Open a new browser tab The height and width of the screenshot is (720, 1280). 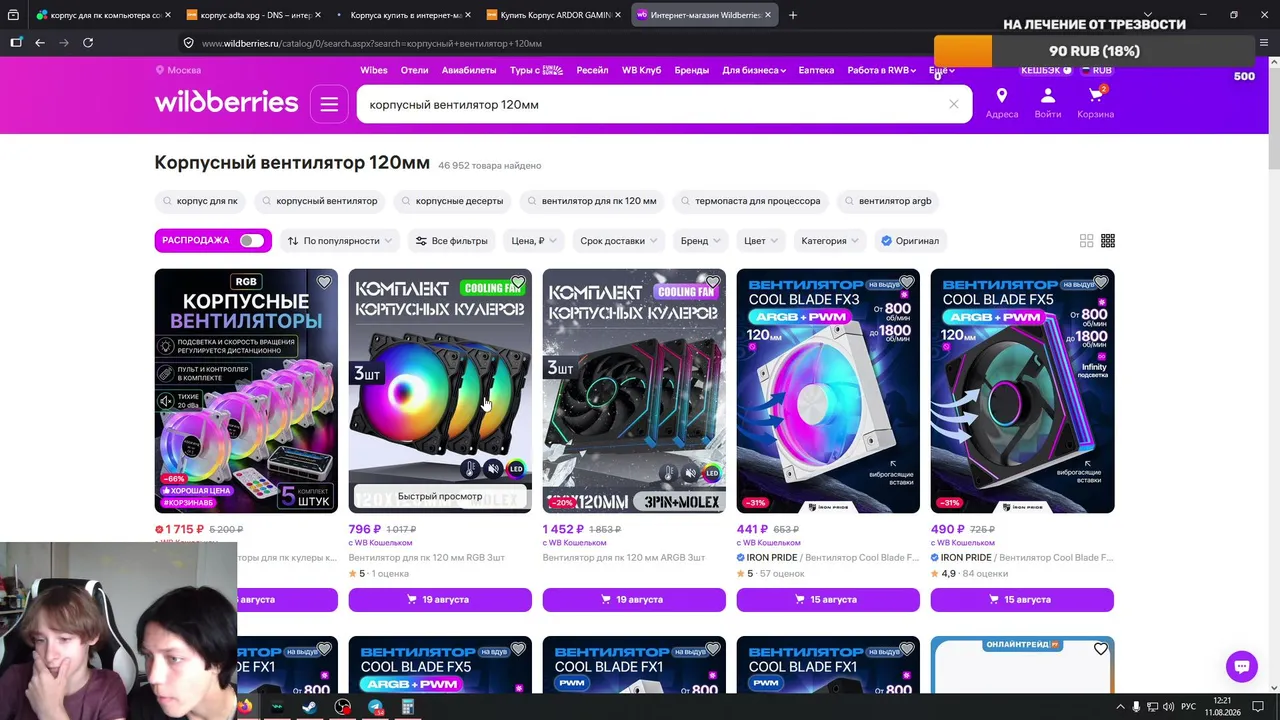tap(793, 15)
